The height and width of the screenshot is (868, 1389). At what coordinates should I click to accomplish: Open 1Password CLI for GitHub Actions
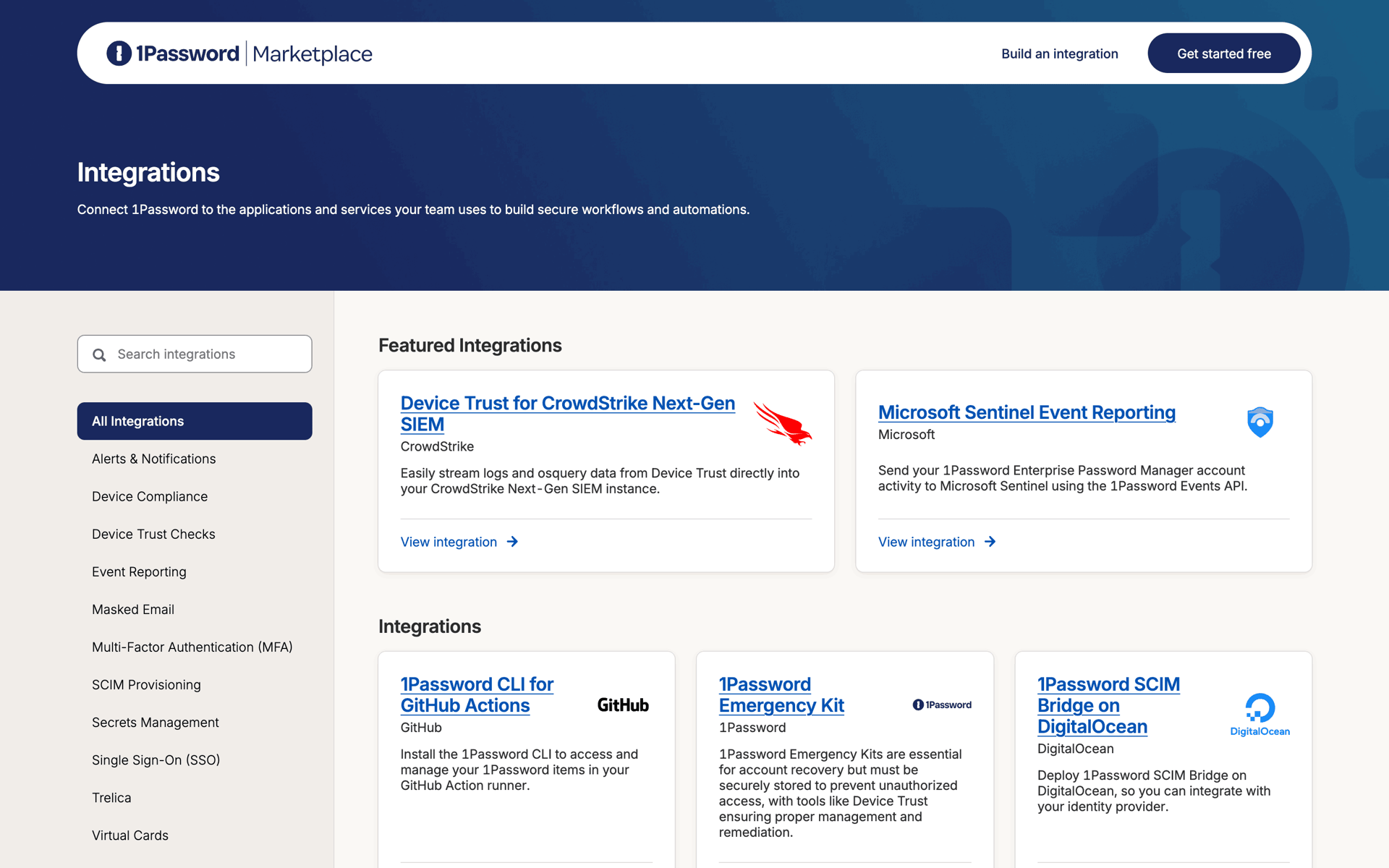pos(477,694)
